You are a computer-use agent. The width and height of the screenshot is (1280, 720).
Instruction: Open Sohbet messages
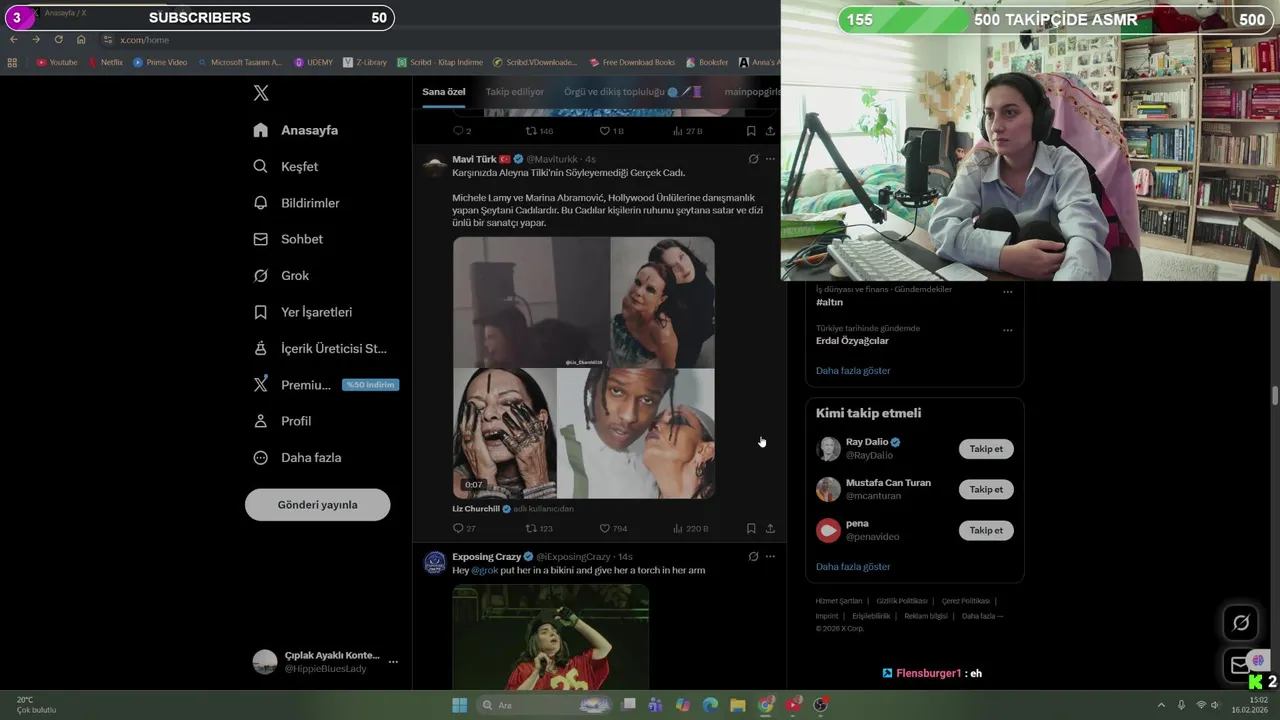(x=288, y=239)
